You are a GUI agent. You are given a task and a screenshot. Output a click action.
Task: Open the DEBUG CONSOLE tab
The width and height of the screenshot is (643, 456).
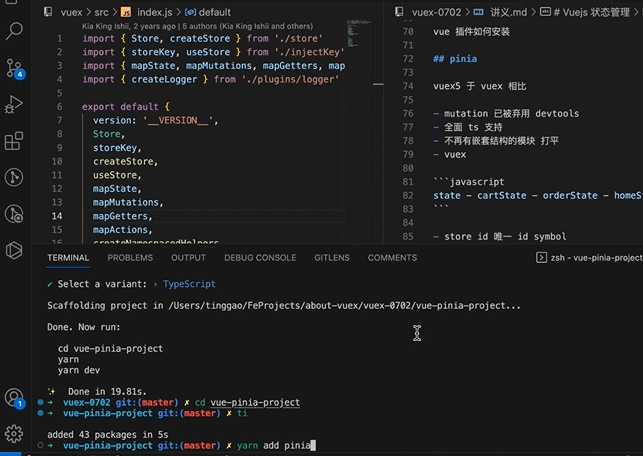[260, 258]
